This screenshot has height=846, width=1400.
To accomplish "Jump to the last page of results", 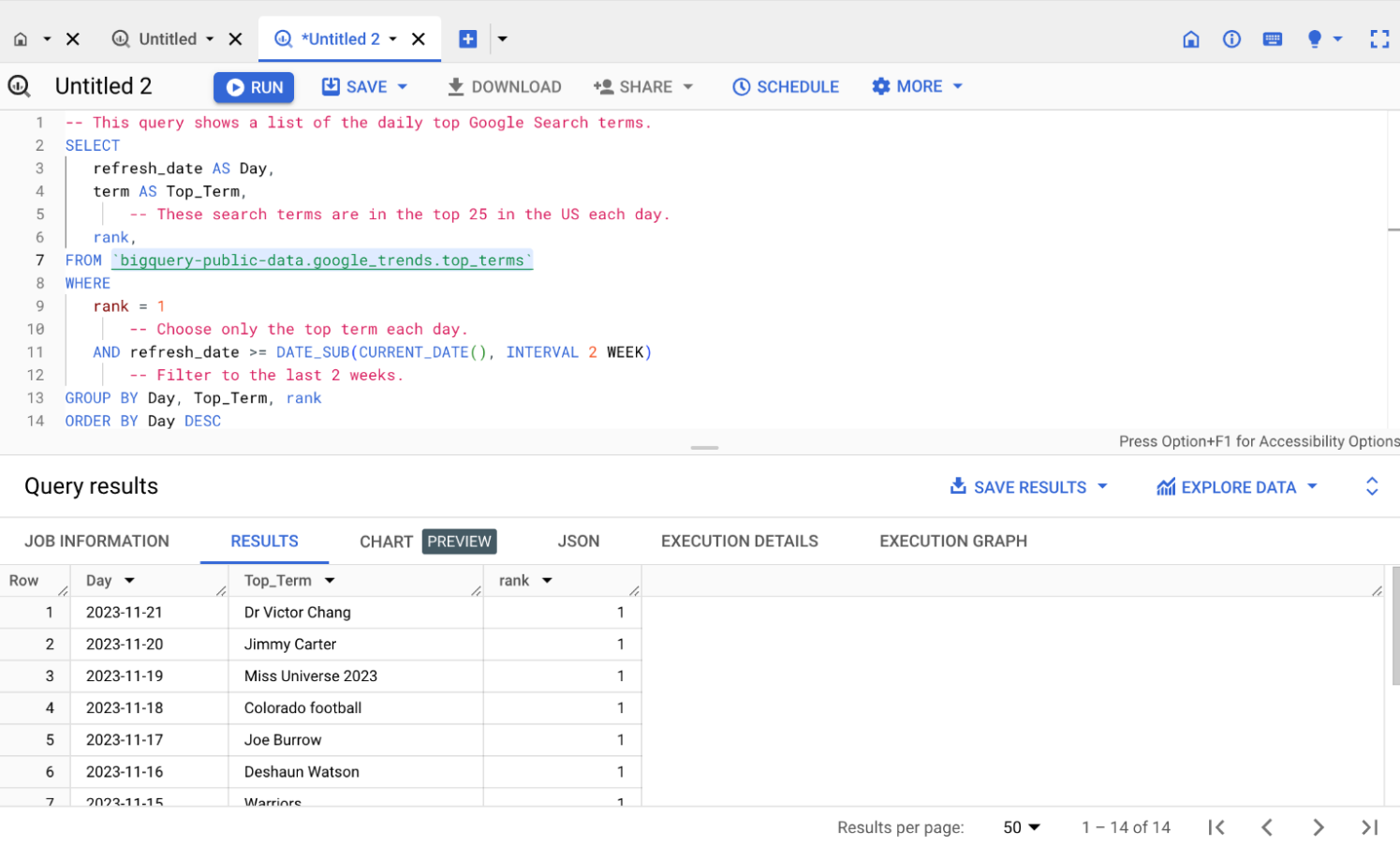I will click(1368, 827).
